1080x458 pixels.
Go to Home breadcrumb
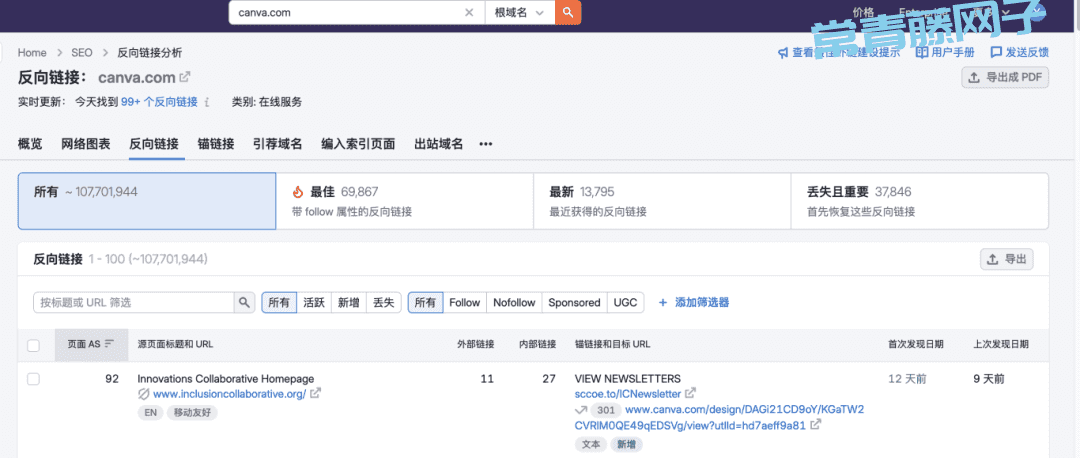(32, 52)
